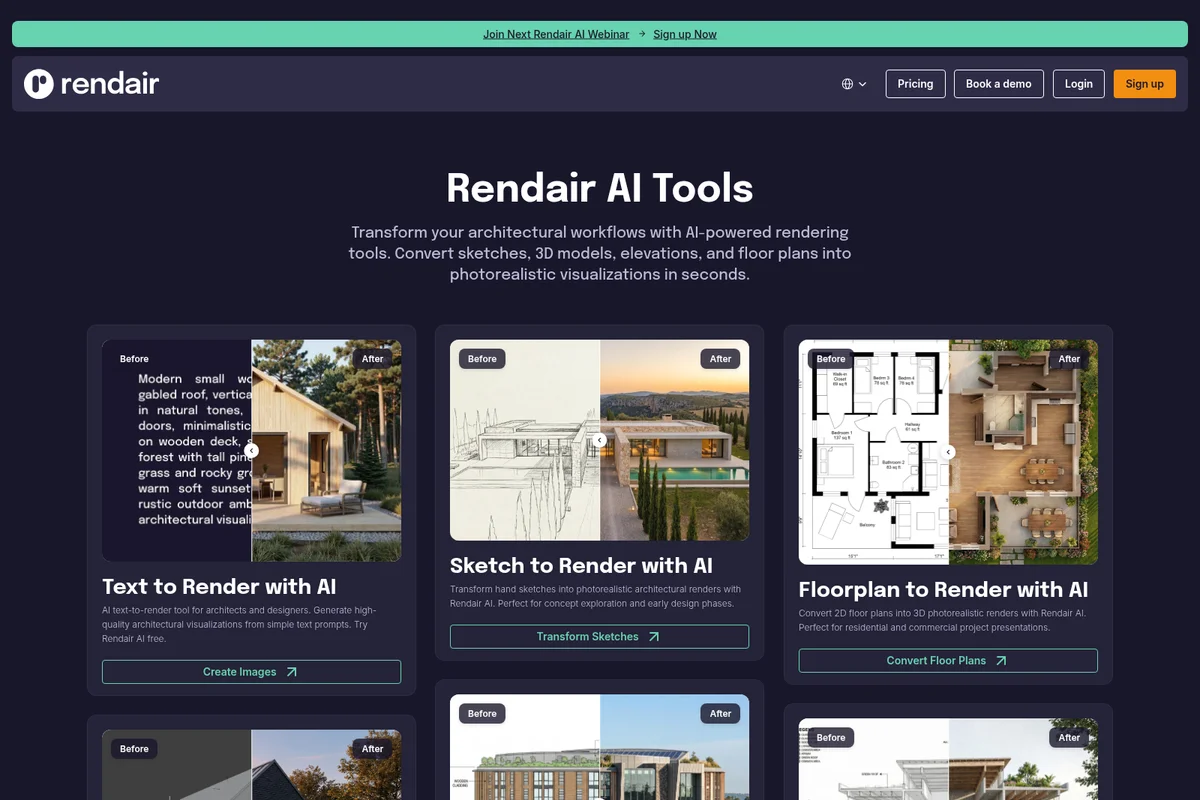Toggle the Before badge on bottom elevation card
The height and width of the screenshot is (800, 1200).
tap(481, 713)
